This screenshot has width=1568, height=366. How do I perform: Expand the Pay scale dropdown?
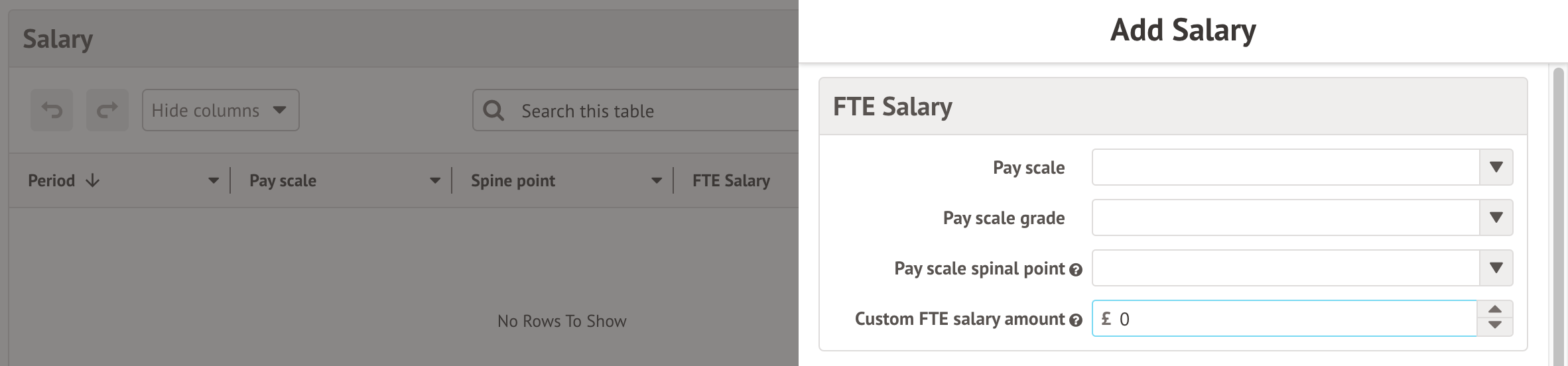1496,167
